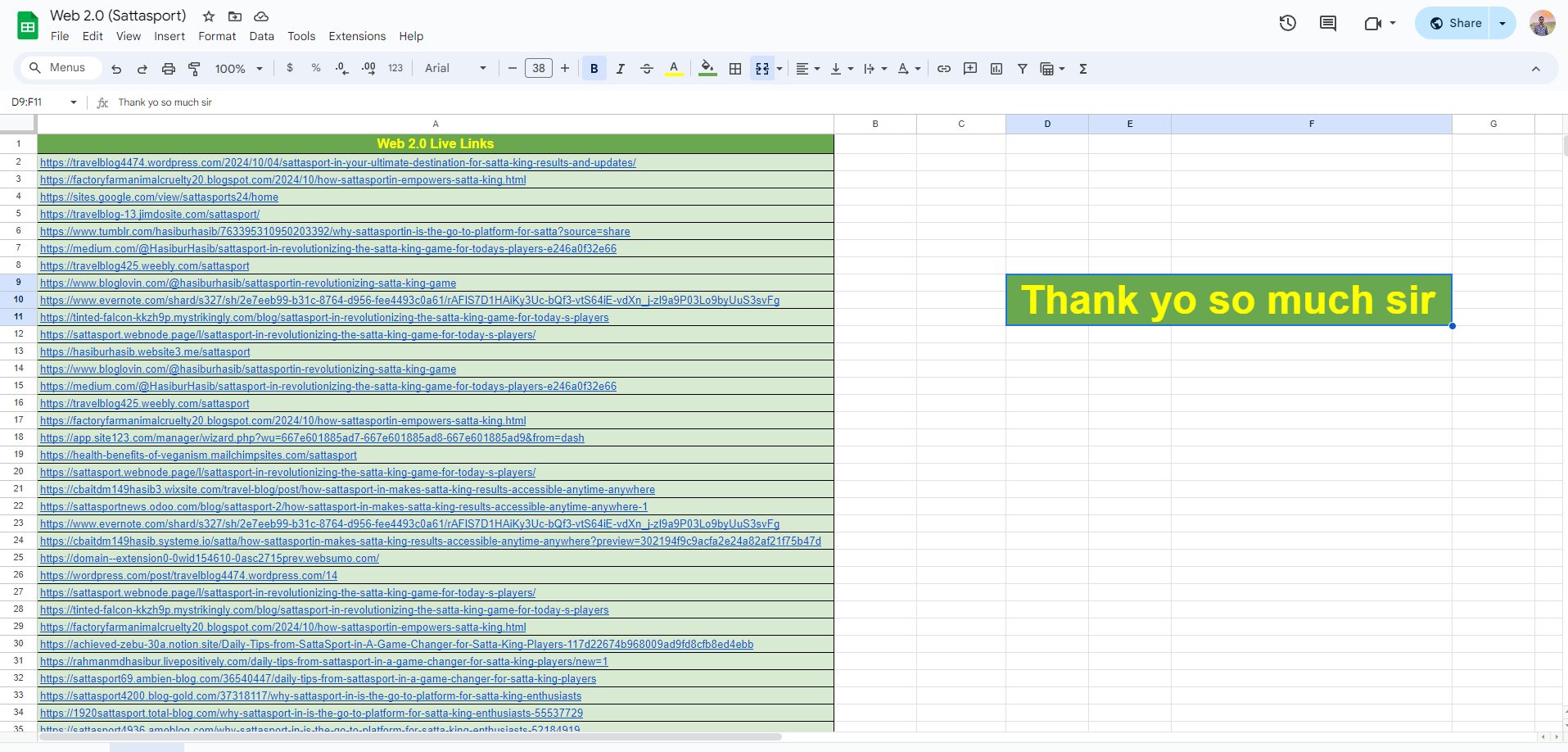
Task: Open the sites.google.com sattasports24 link
Action: 159,197
